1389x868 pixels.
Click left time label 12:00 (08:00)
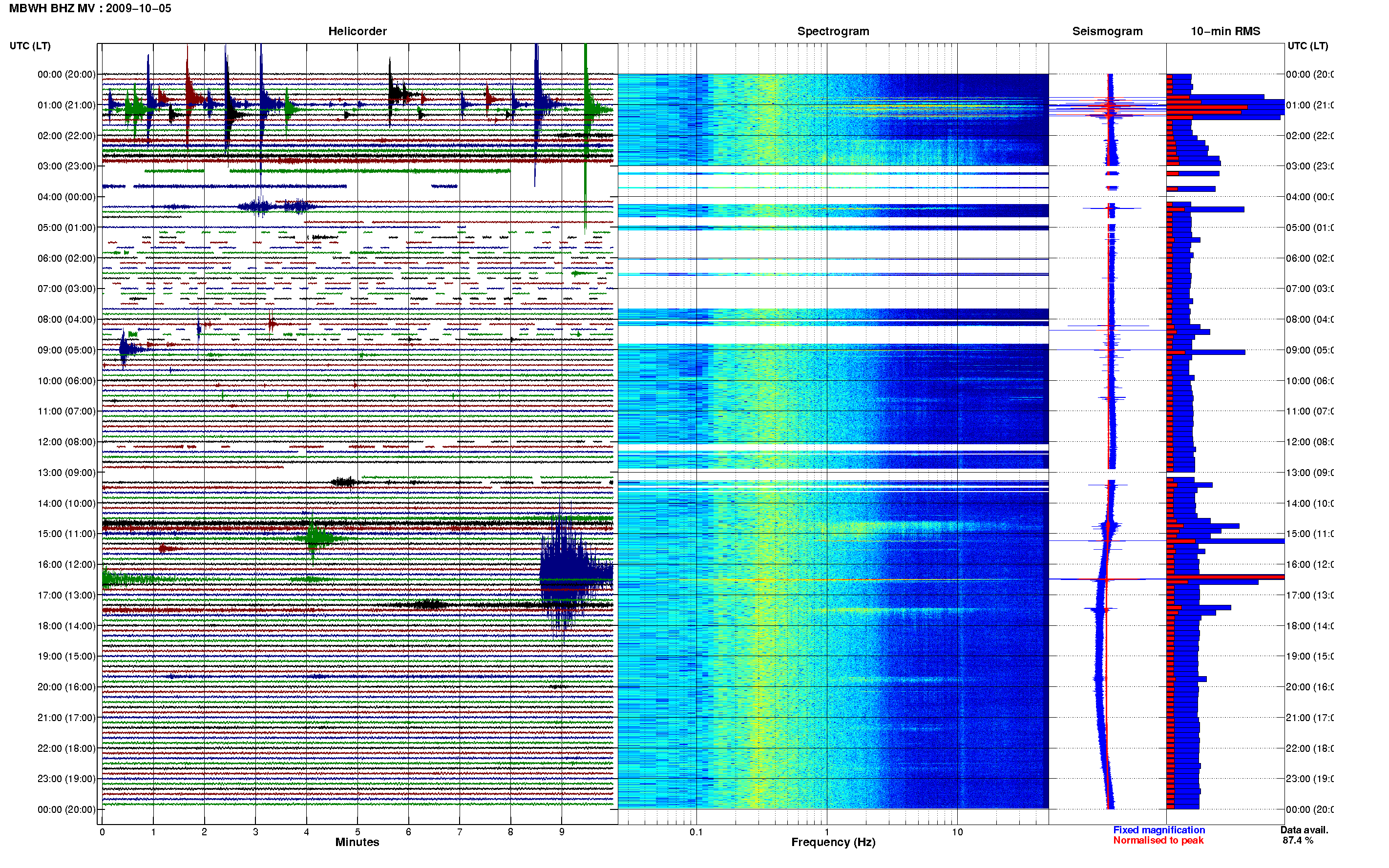(x=66, y=442)
